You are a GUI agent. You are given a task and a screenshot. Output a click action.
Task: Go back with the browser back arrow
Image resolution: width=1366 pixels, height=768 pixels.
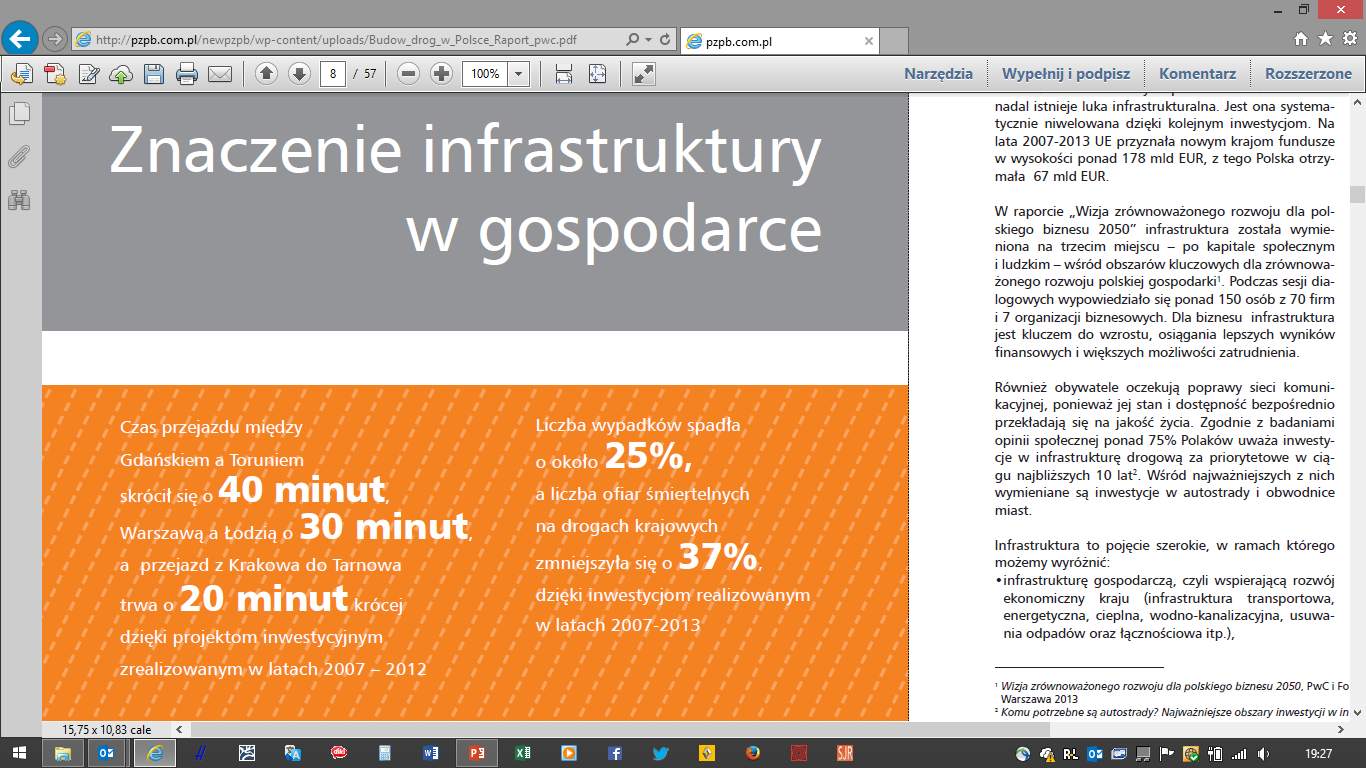pos(20,39)
